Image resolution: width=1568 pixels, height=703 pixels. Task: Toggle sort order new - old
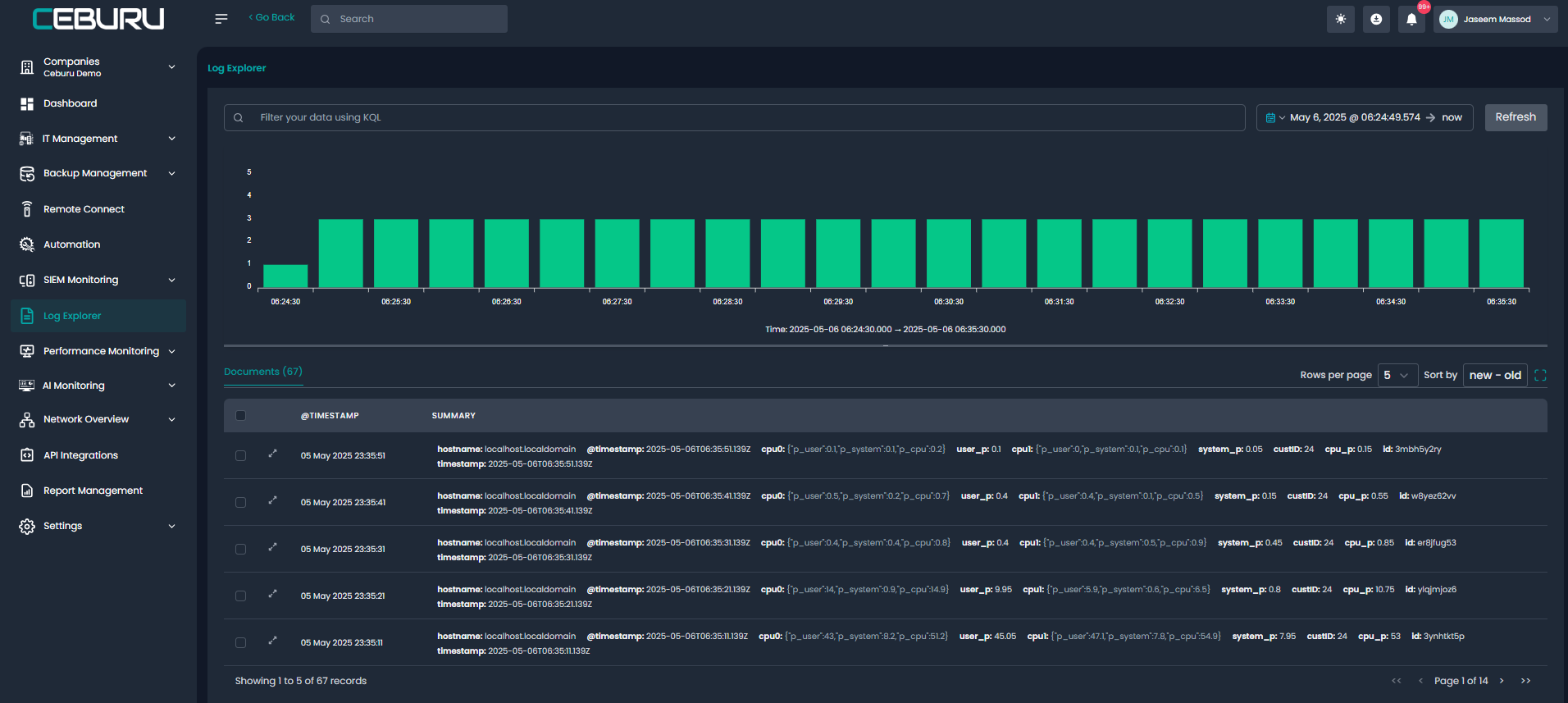point(1495,375)
